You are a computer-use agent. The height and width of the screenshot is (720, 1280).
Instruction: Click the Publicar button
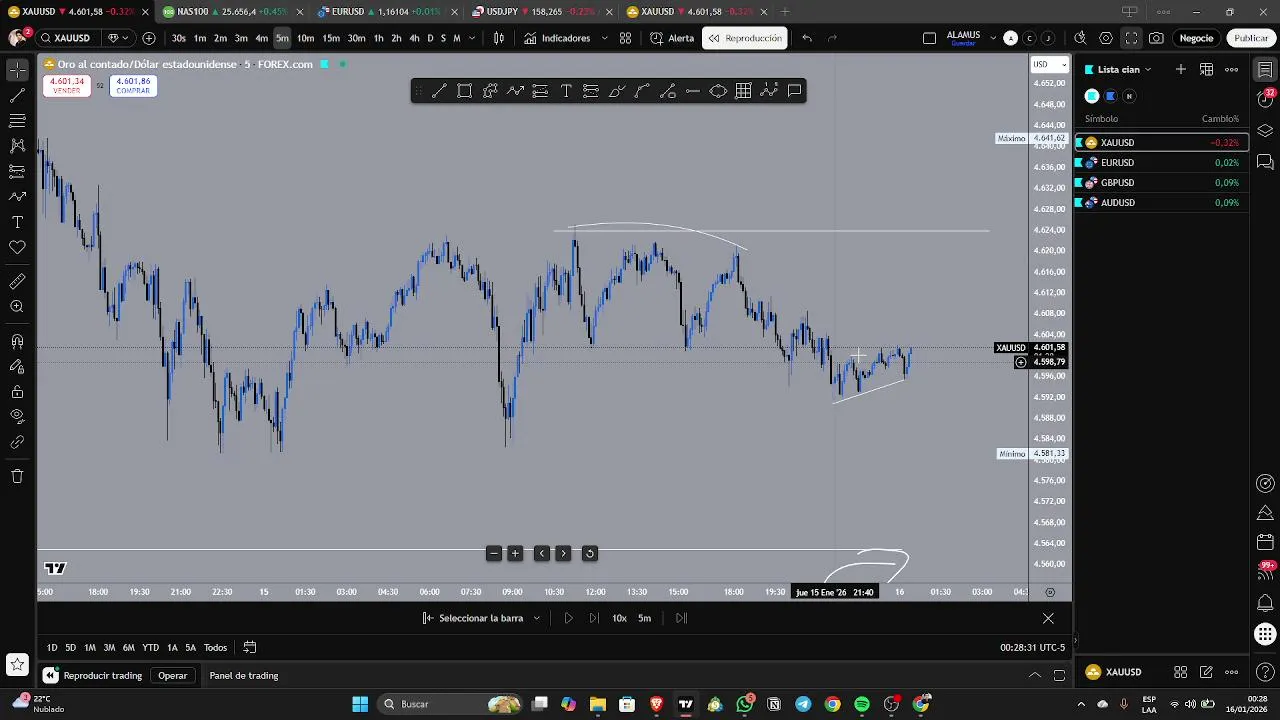pyautogui.click(x=1251, y=38)
